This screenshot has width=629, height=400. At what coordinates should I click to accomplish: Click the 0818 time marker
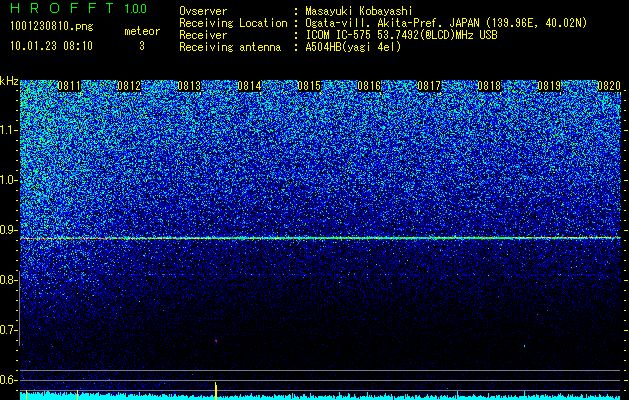pyautogui.click(x=489, y=86)
